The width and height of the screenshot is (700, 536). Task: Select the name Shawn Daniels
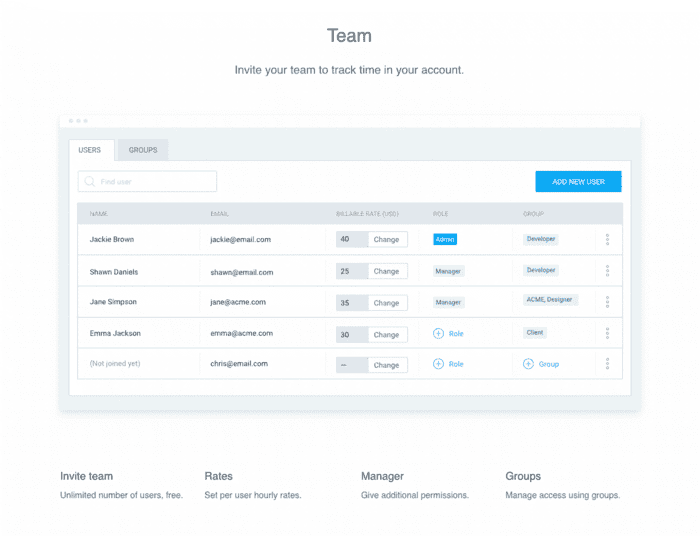tap(114, 272)
